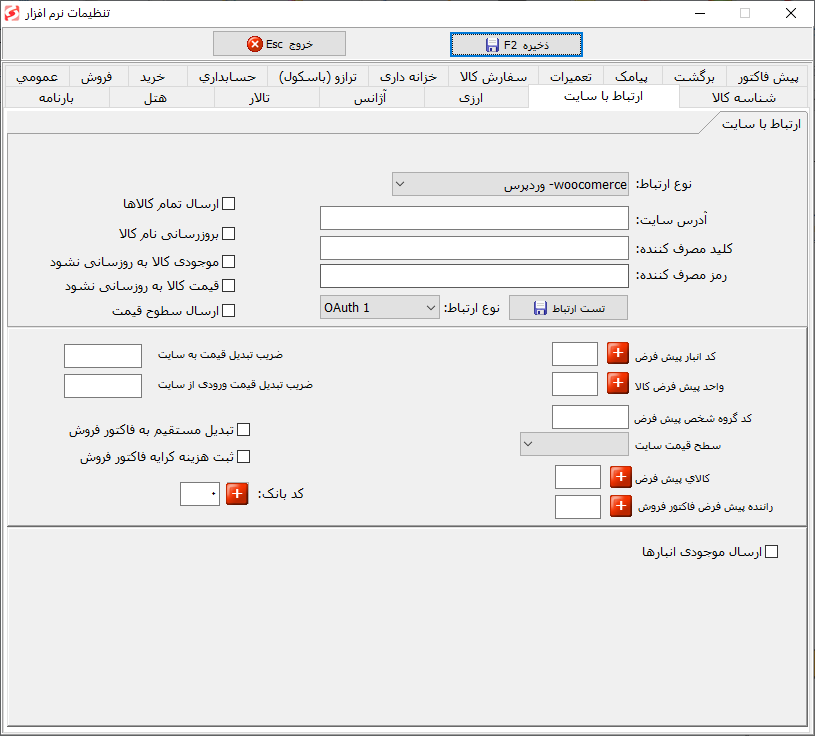Switch to عمومي tab

pyautogui.click(x=37, y=77)
